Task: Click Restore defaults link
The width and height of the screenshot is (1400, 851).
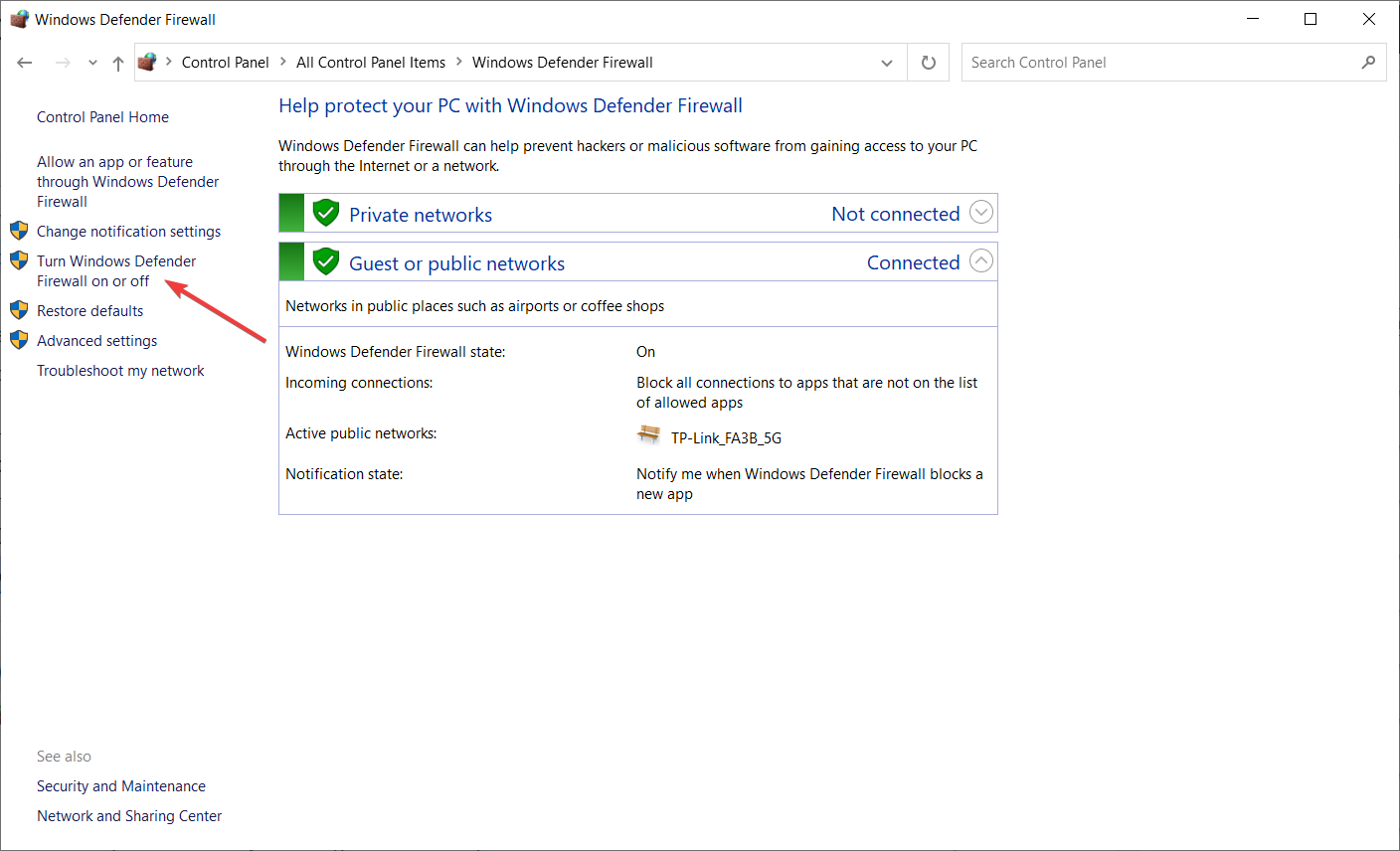Action: click(x=89, y=311)
